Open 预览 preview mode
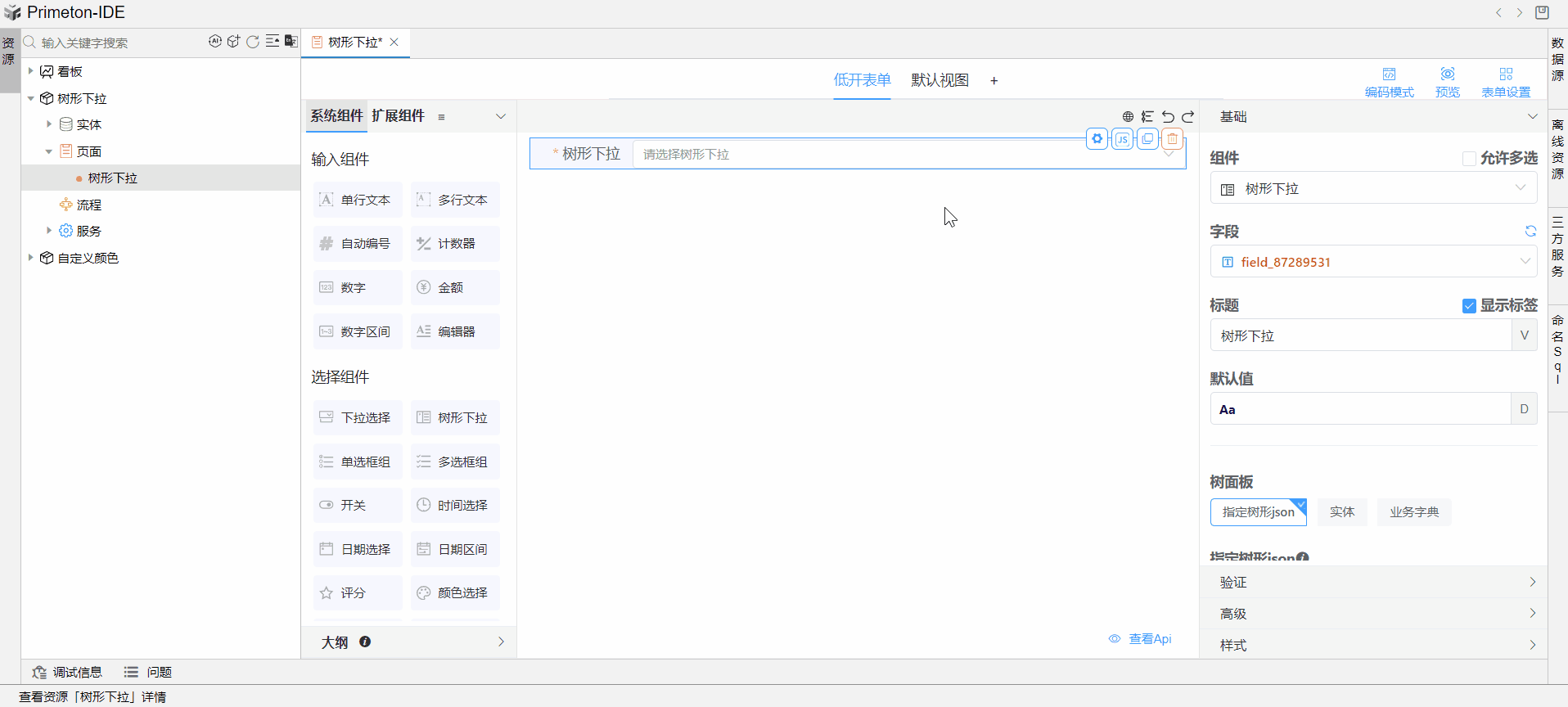 [1447, 82]
